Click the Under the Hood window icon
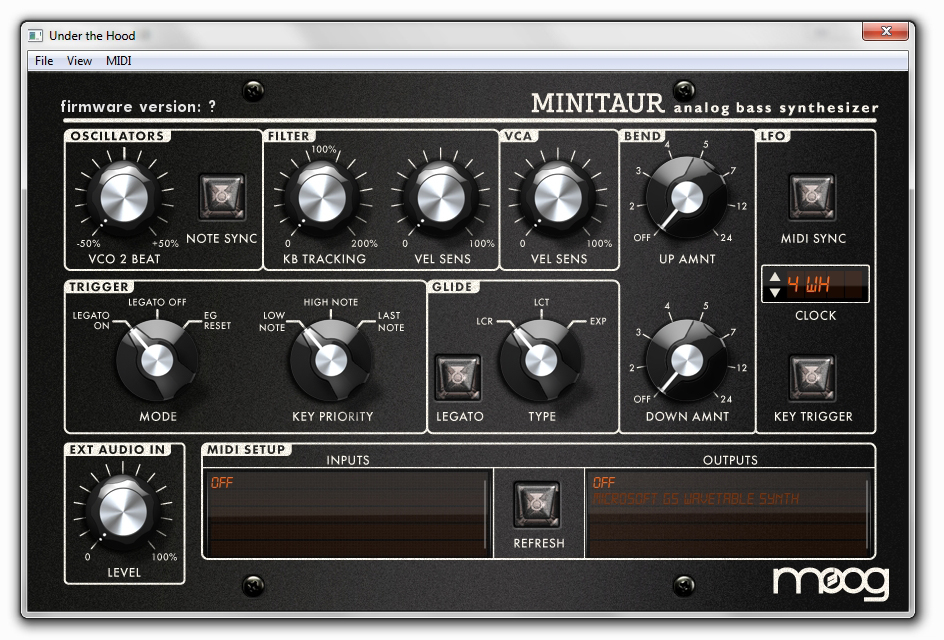 36,36
